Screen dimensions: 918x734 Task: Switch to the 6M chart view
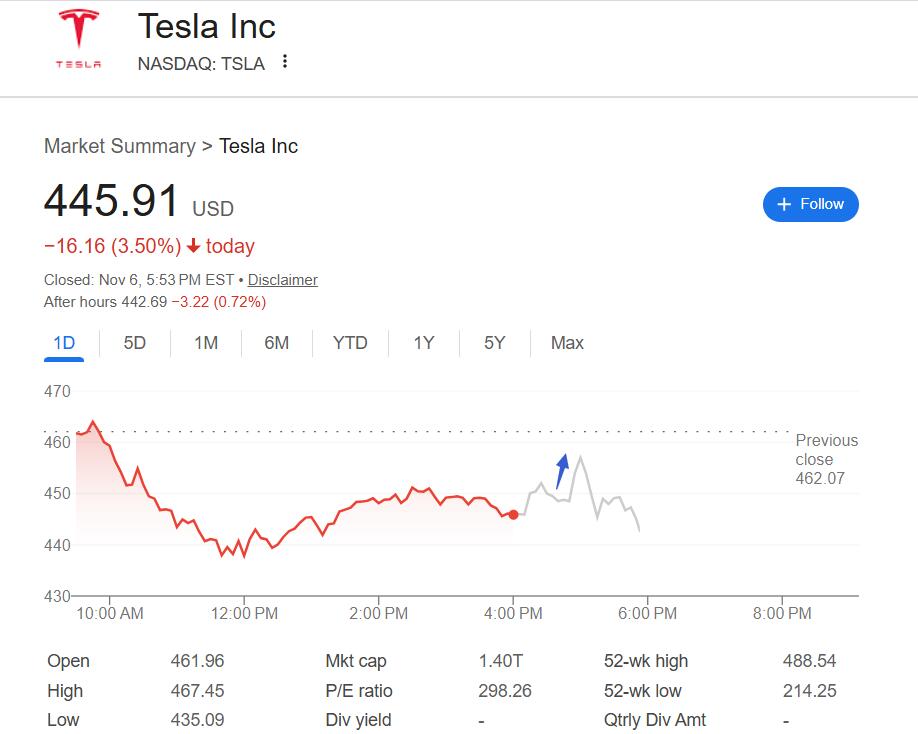point(277,343)
